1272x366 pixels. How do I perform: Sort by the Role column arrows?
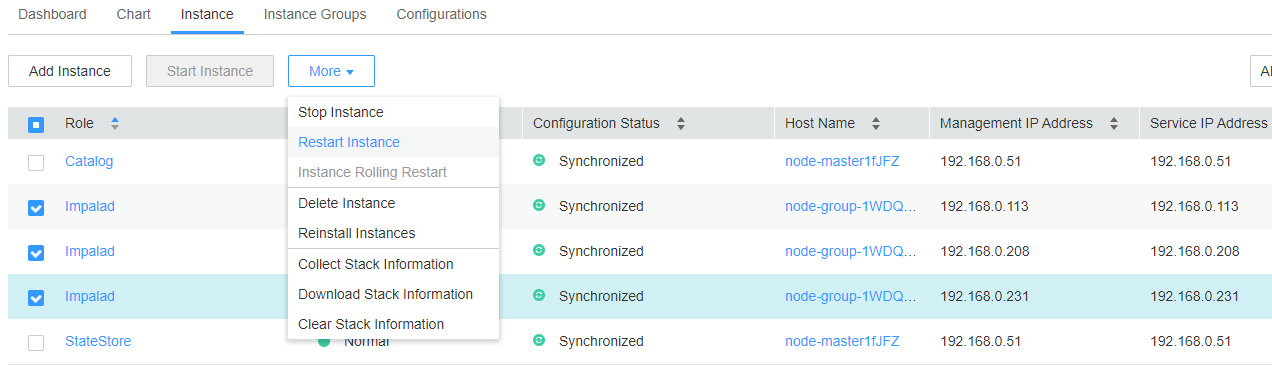pyautogui.click(x=114, y=124)
